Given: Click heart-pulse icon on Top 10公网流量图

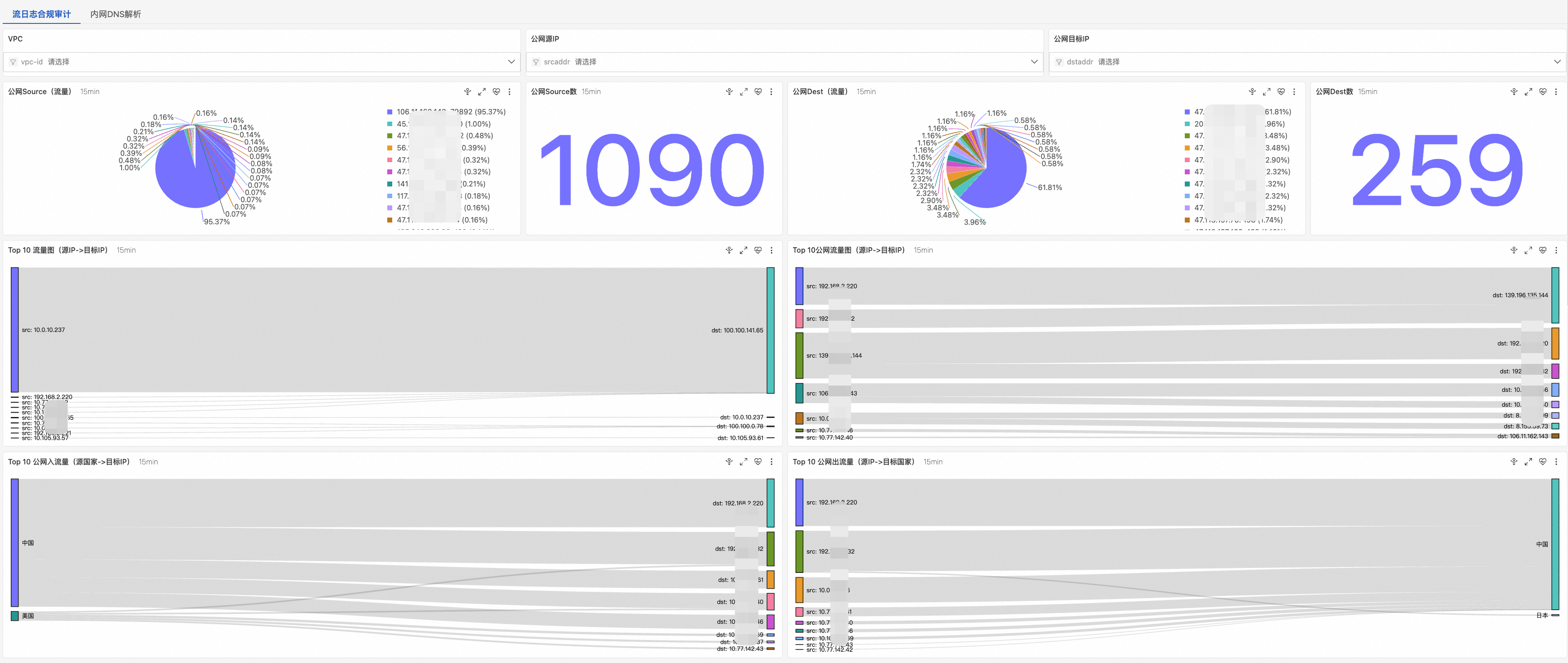Looking at the screenshot, I should (1542, 250).
